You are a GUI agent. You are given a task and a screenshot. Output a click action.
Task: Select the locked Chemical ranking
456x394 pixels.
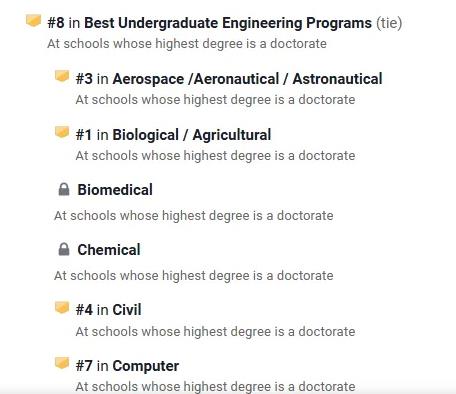point(109,250)
